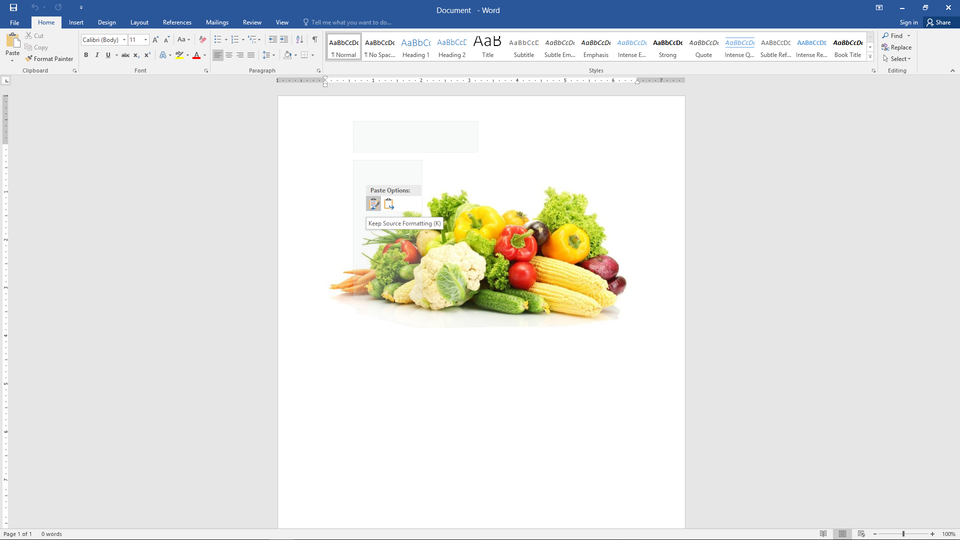Adjust the zoom slider in status bar
Image resolution: width=960 pixels, height=540 pixels.
pos(903,534)
